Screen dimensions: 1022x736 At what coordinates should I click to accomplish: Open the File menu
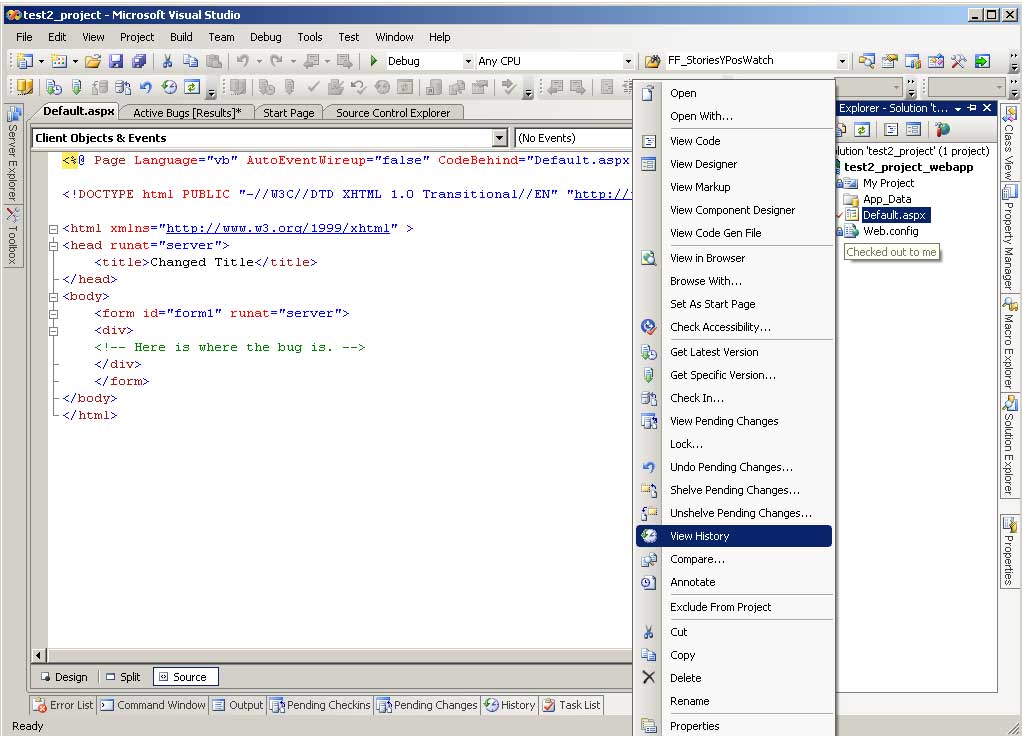click(x=24, y=37)
